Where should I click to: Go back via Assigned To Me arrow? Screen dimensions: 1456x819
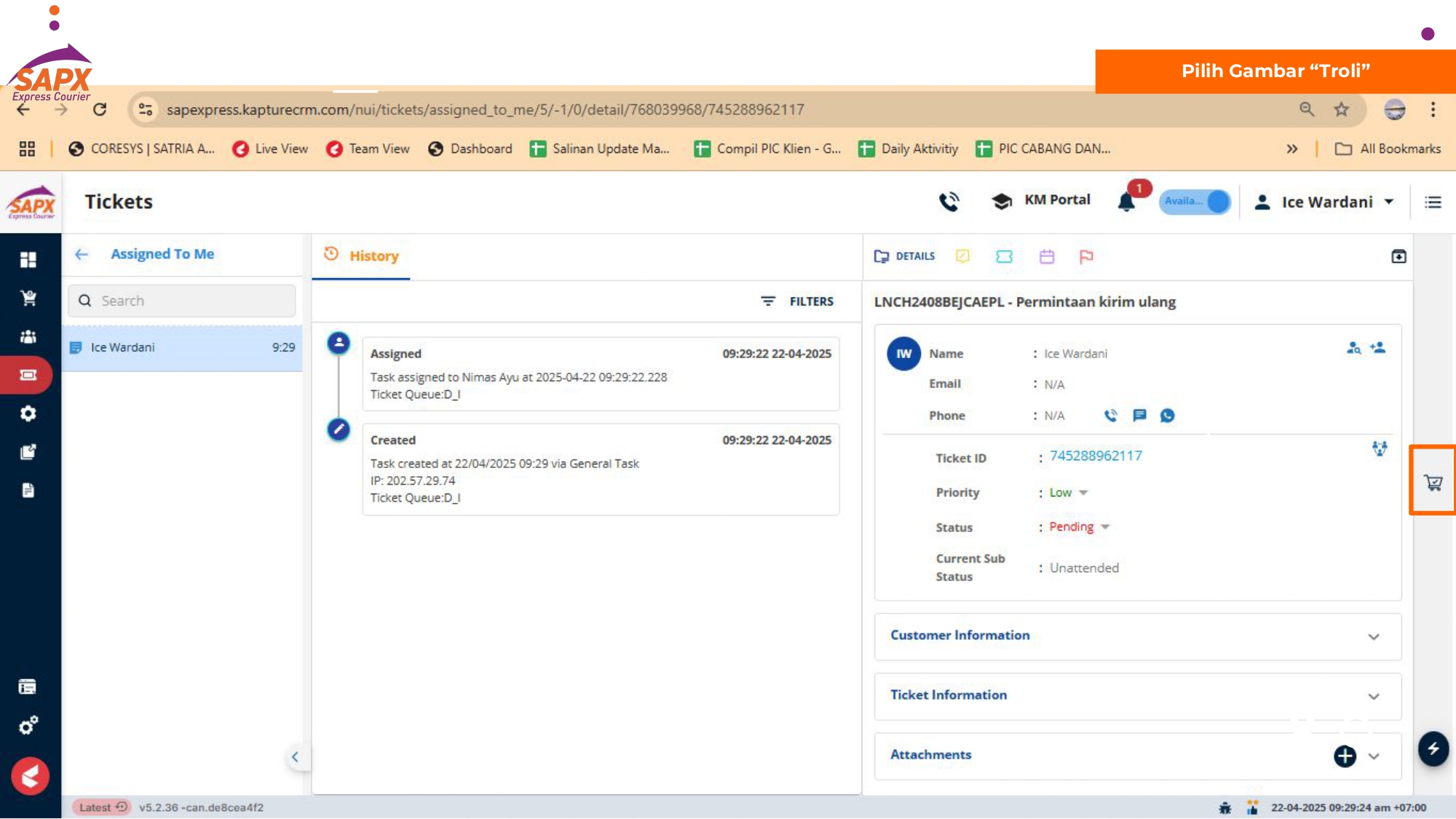pyautogui.click(x=82, y=254)
